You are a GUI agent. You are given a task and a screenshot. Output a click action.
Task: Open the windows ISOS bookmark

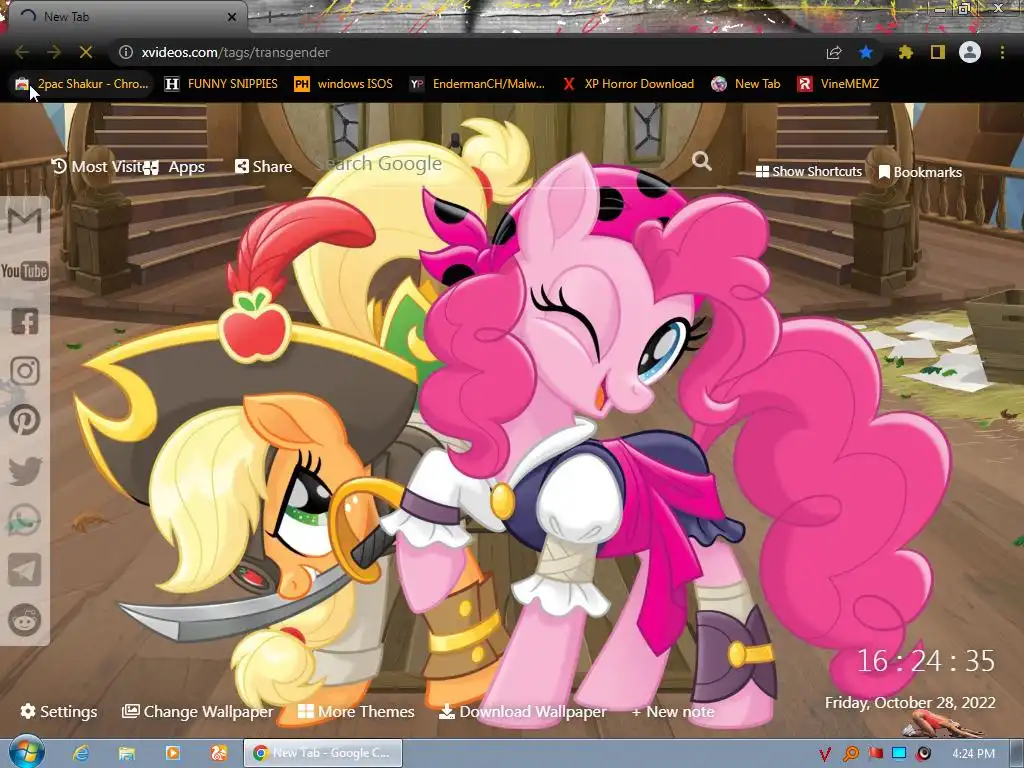[x=344, y=84]
